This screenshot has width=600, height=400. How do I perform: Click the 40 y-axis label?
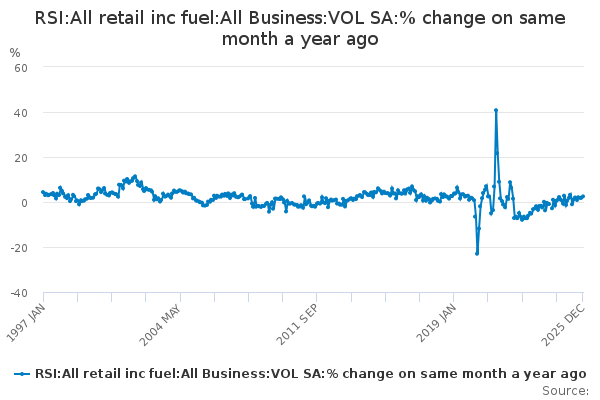(21, 113)
